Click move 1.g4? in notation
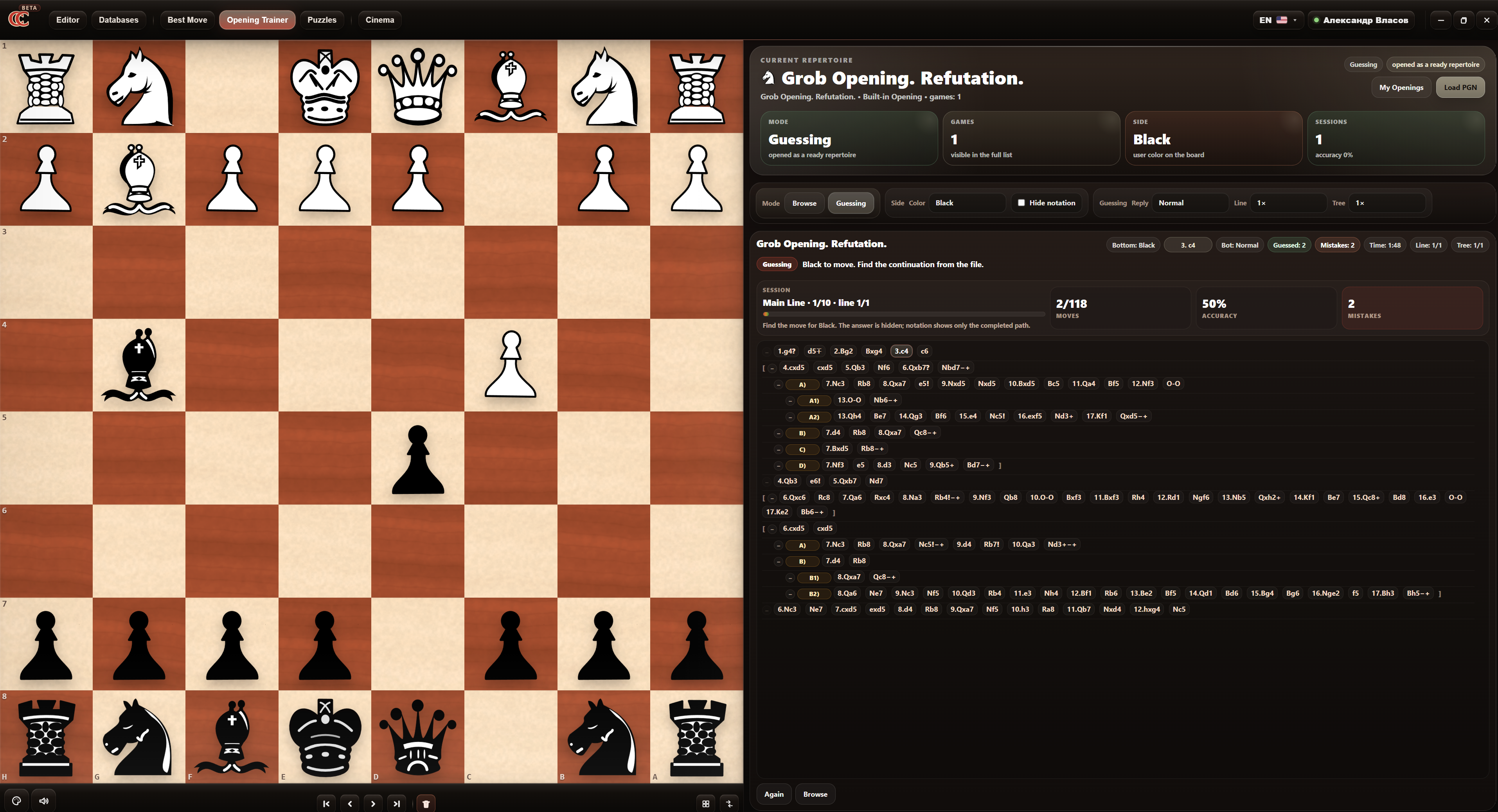Screen dimensions: 1498x812 coord(786,351)
